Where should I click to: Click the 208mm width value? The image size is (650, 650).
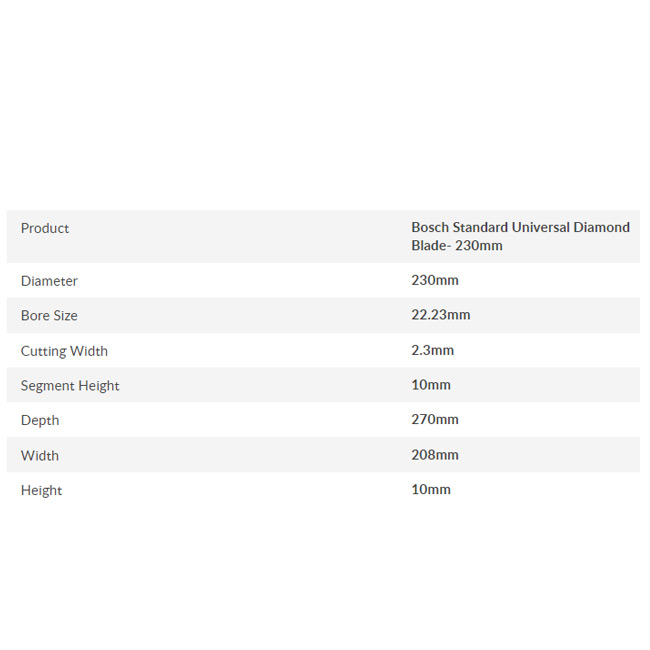point(435,455)
